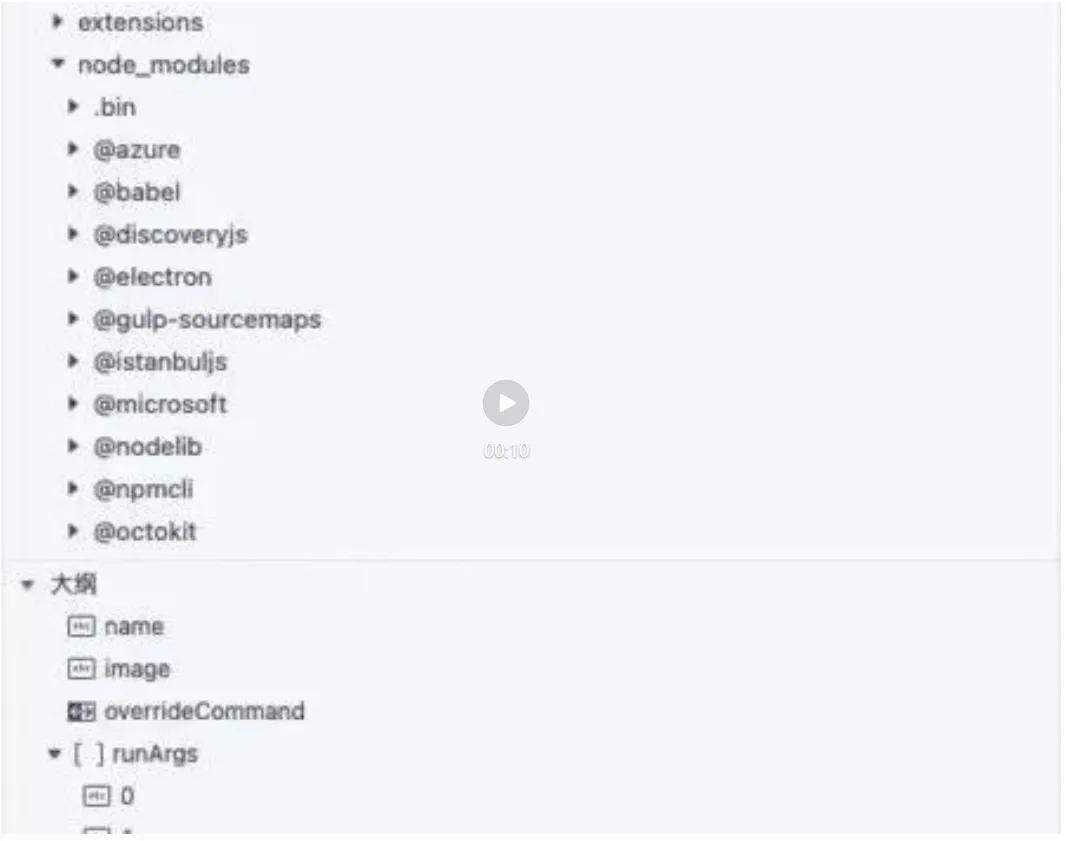Select the @gulp-sourcemaps folder
The width and height of the screenshot is (1066, 841).
pos(207,320)
